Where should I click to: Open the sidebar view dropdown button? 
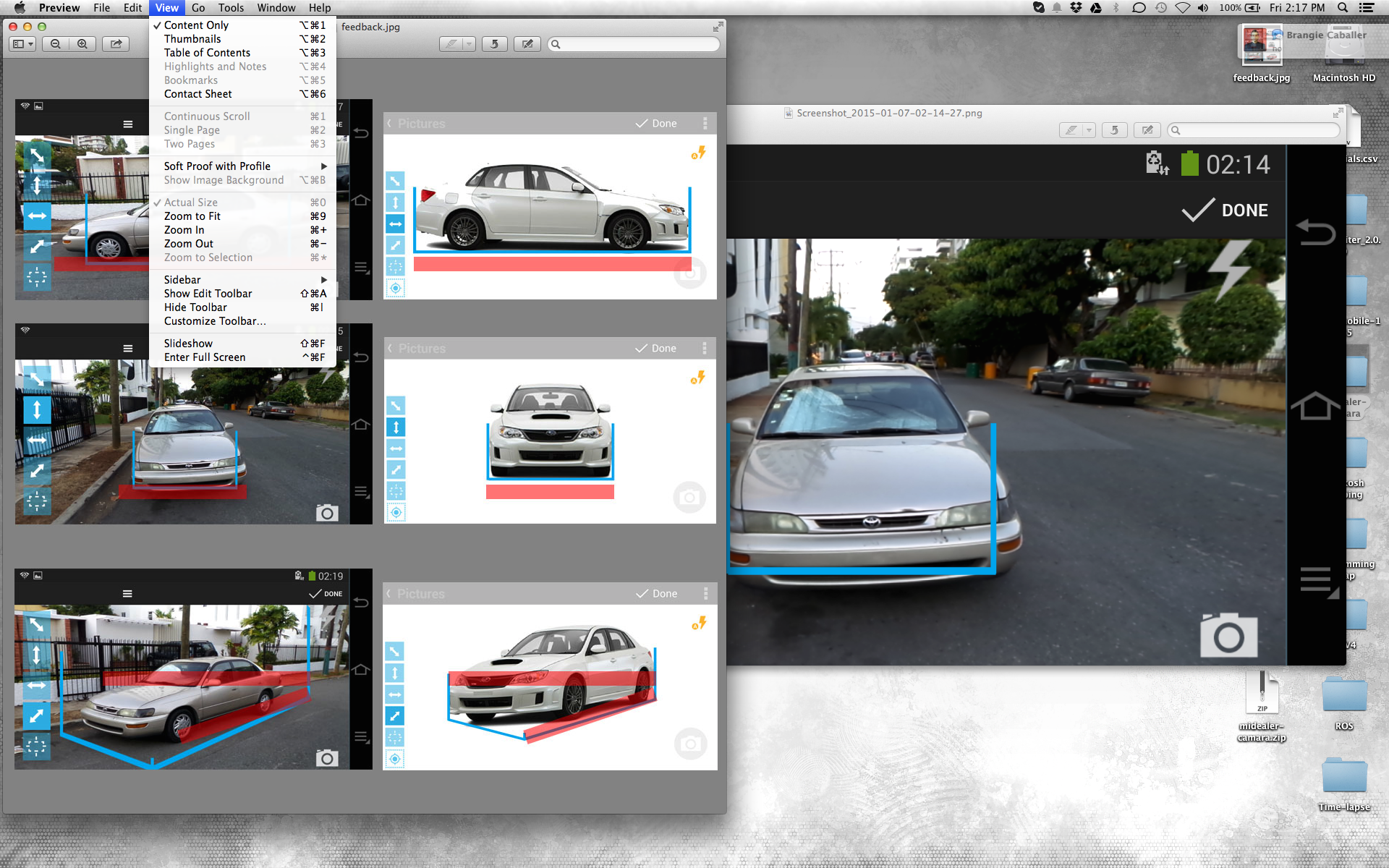coord(23,44)
